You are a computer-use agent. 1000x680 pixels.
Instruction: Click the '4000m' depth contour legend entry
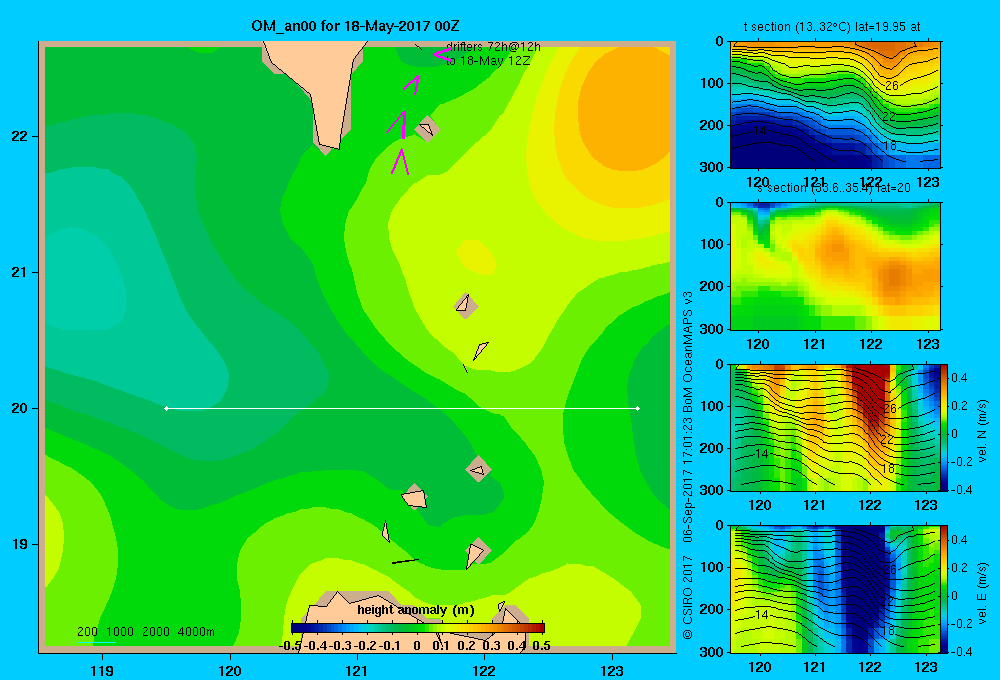pyautogui.click(x=196, y=632)
